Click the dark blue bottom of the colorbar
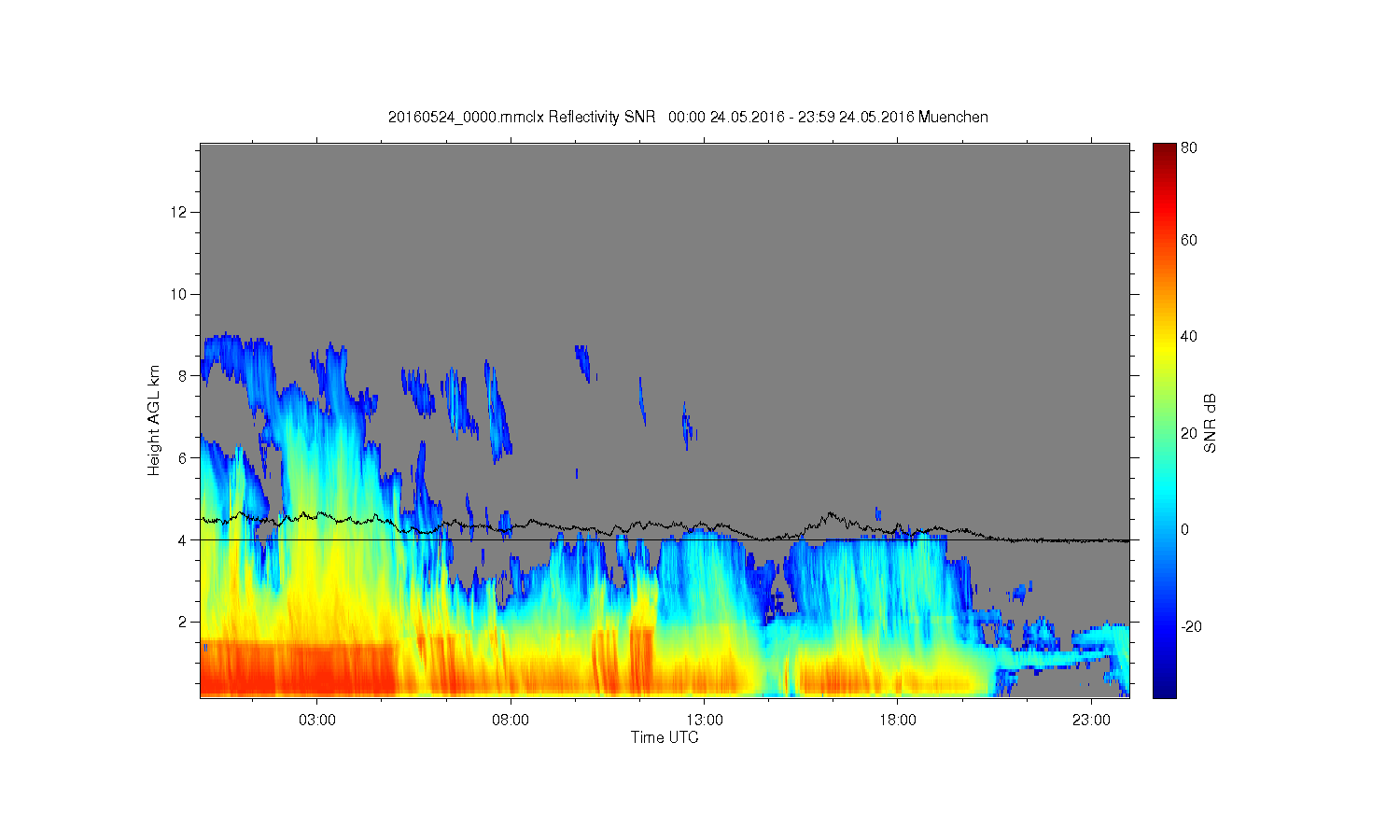The image size is (1400, 840). pos(1165,689)
